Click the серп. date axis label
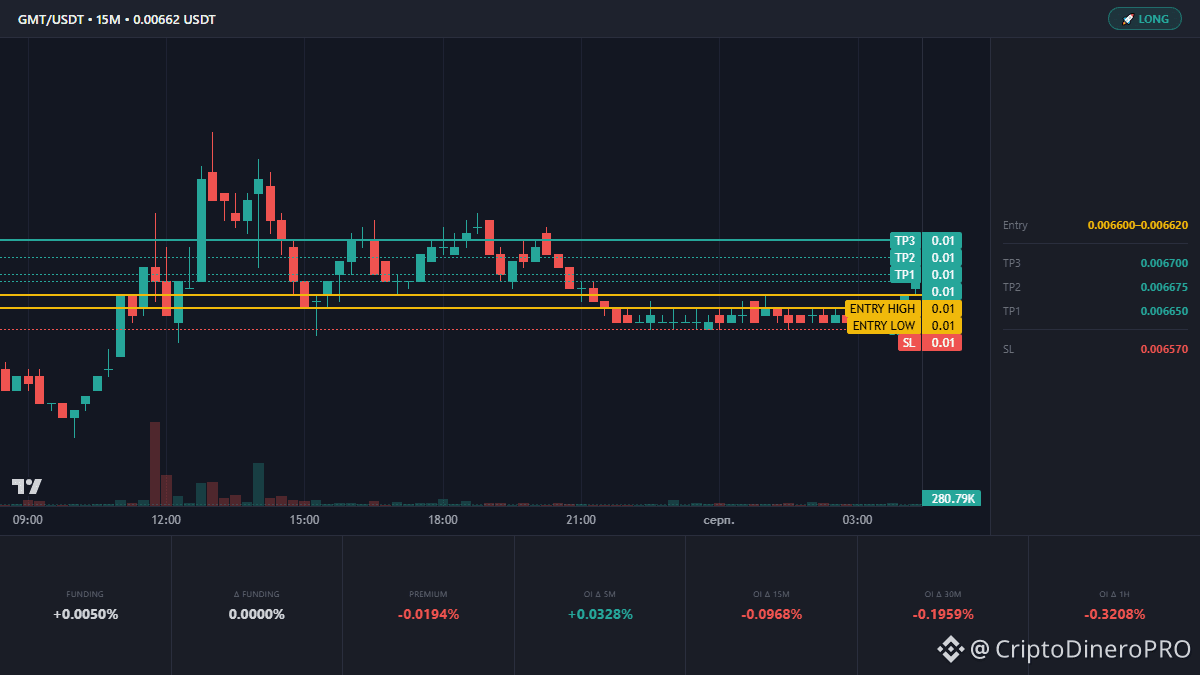Screen dimensions: 1200x675 [719, 521]
